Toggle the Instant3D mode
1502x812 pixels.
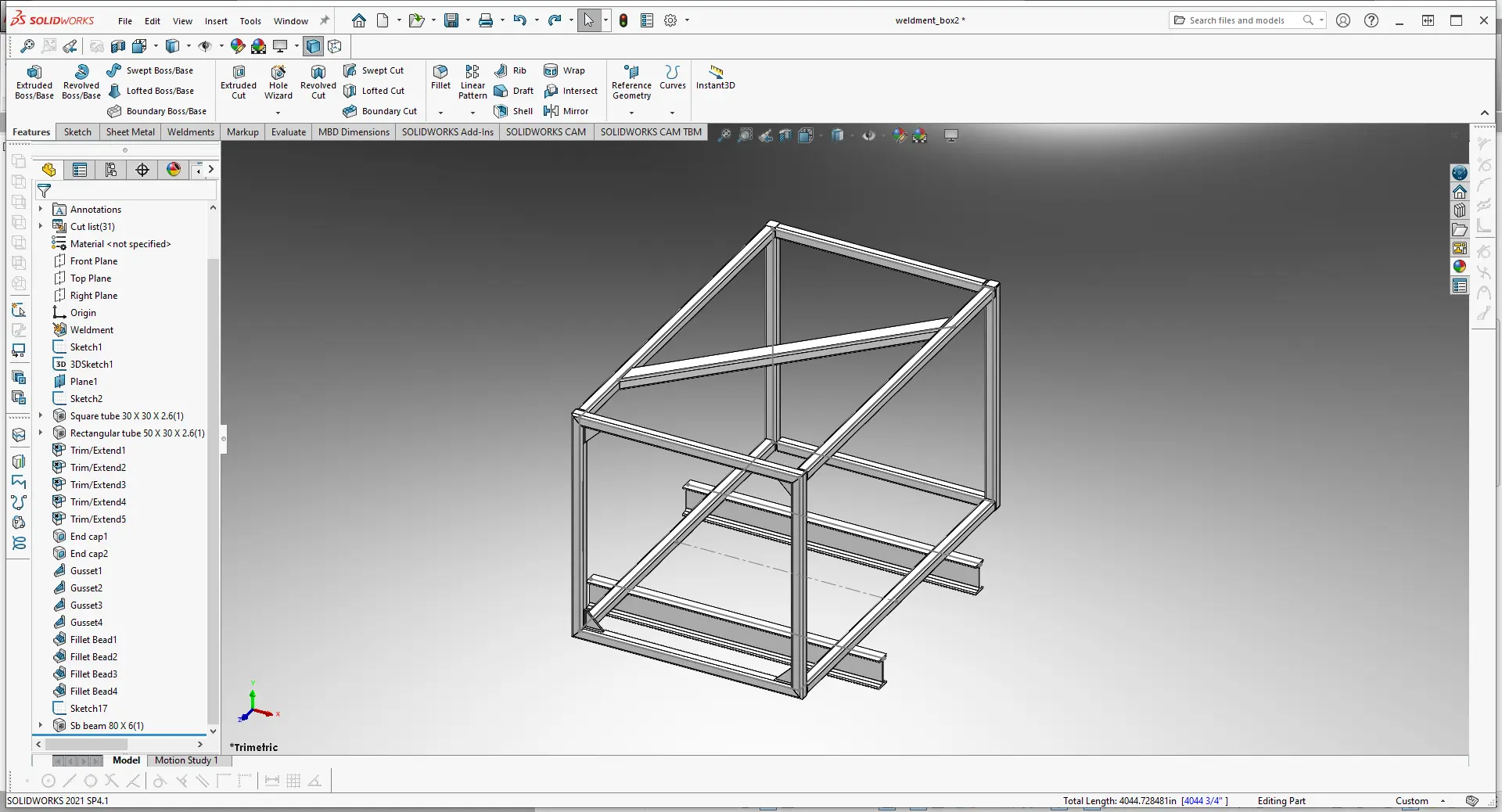pos(715,77)
